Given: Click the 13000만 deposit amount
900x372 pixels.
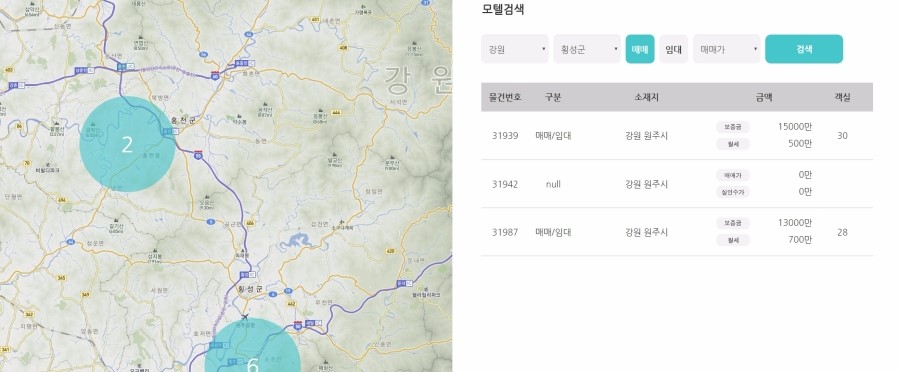Looking at the screenshot, I should point(795,223).
